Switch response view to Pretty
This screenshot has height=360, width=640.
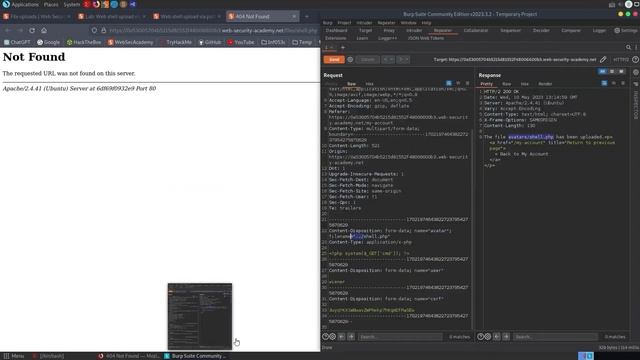tap(487, 84)
